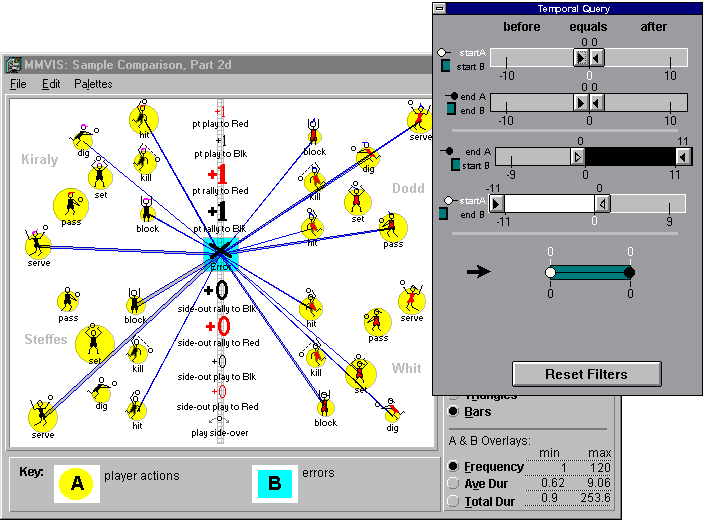Click startA/end B slider's right thumb

click(603, 204)
